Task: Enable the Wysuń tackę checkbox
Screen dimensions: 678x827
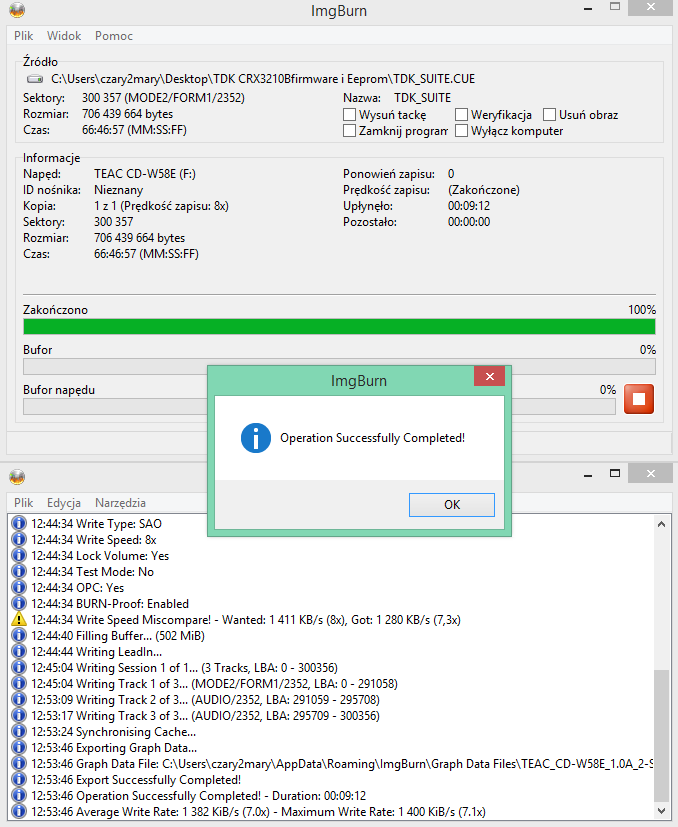Action: [349, 114]
